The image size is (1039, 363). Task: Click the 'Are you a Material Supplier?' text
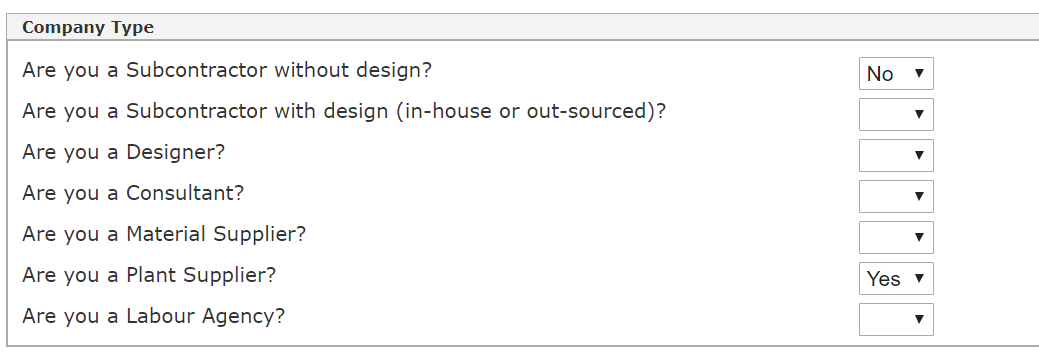[164, 235]
